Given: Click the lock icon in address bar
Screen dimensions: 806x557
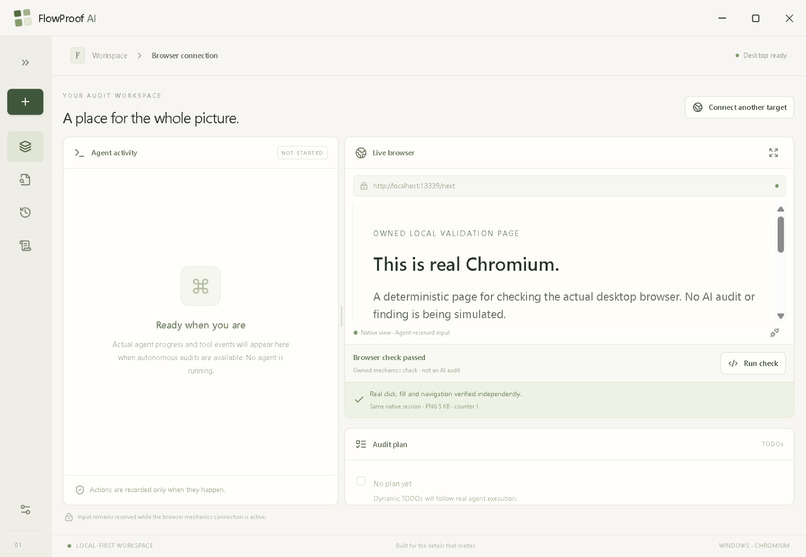Looking at the screenshot, I should coord(363,185).
